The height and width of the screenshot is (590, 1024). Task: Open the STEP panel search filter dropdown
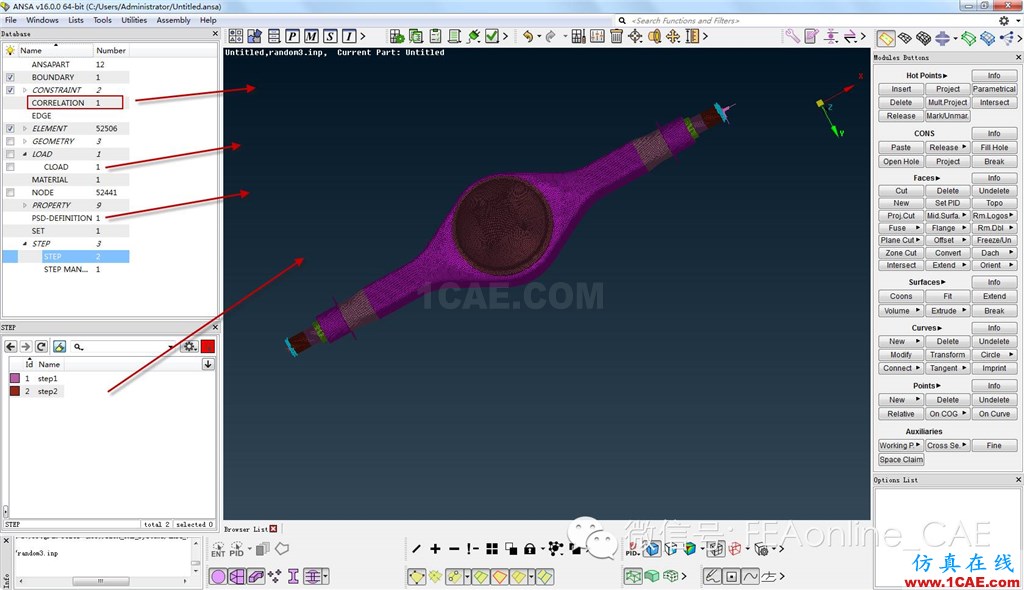click(x=171, y=347)
